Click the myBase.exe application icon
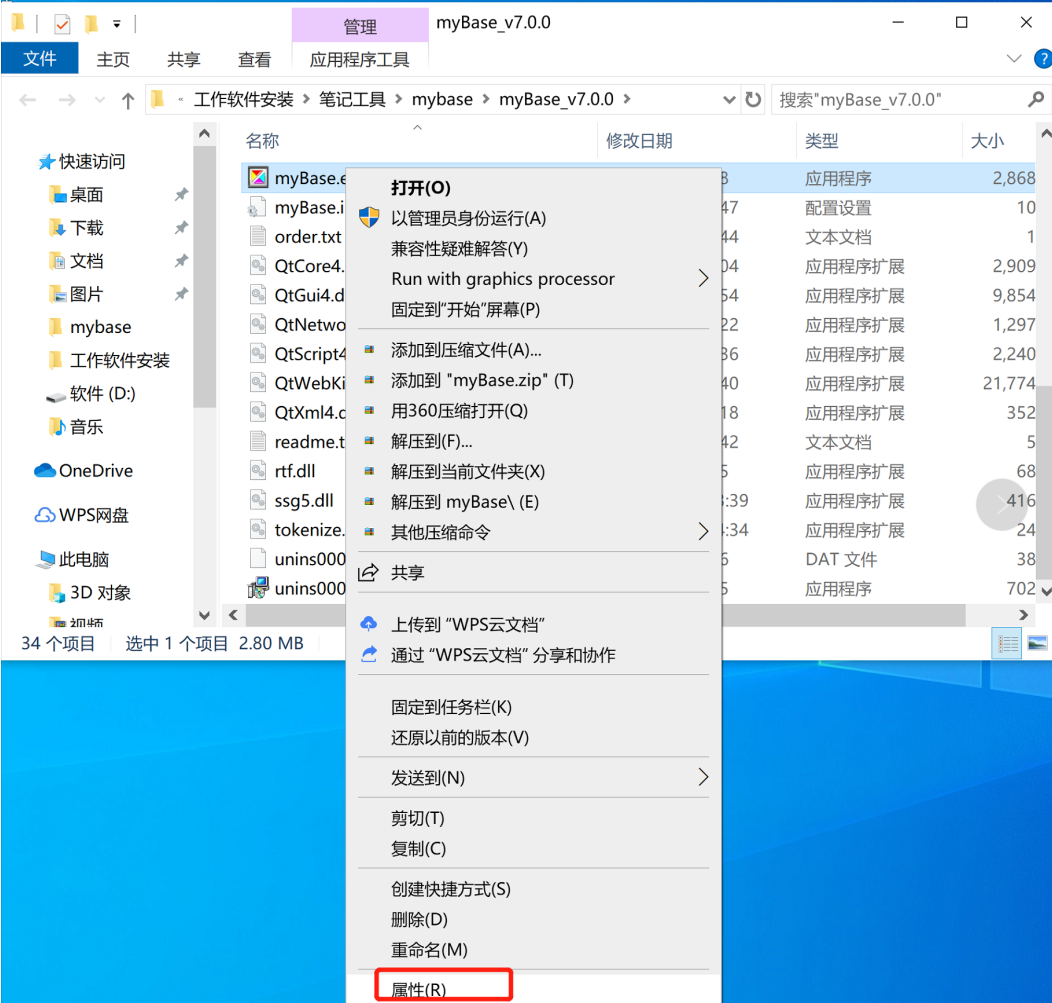This screenshot has height=1003, width=1052. click(258, 178)
